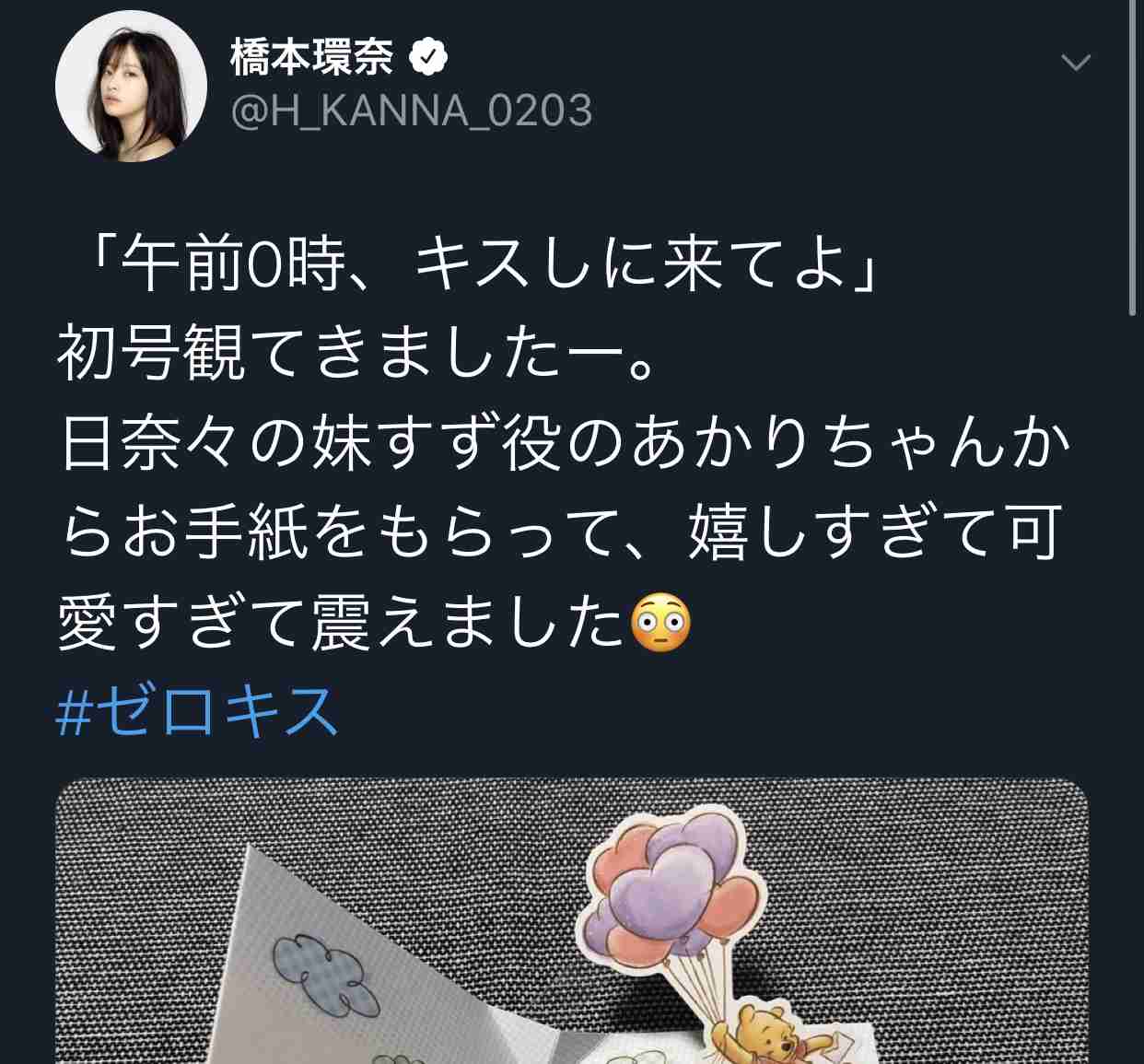Viewport: 1144px width, 1064px height.
Task: Click the text line 初号観てきましたー。
Action: 359,356
